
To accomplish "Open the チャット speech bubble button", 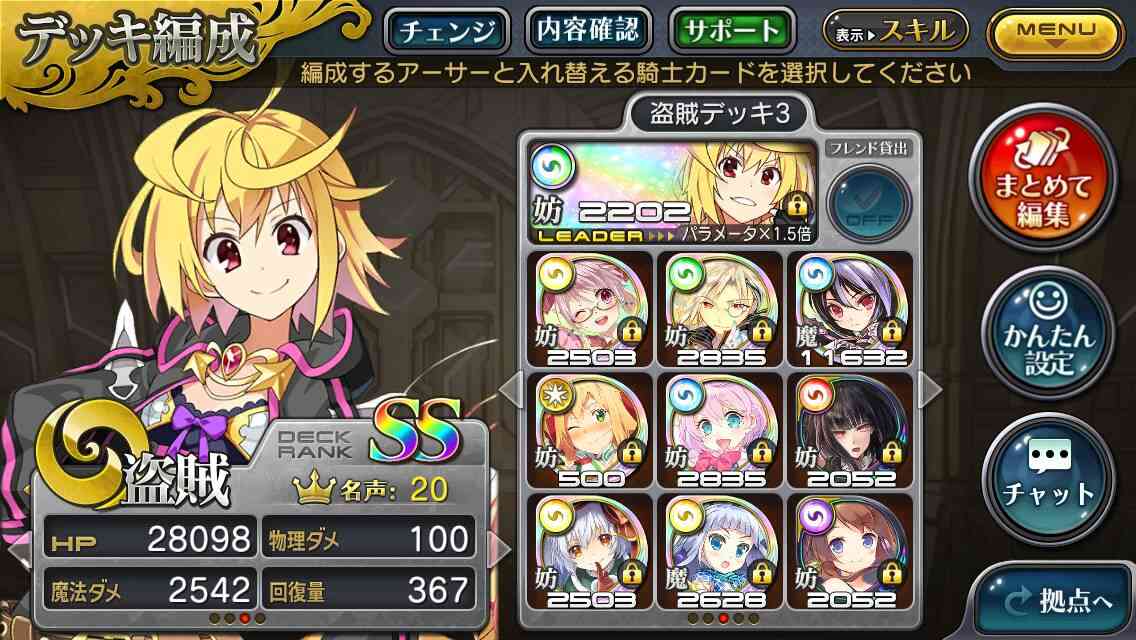I will pos(1048,477).
